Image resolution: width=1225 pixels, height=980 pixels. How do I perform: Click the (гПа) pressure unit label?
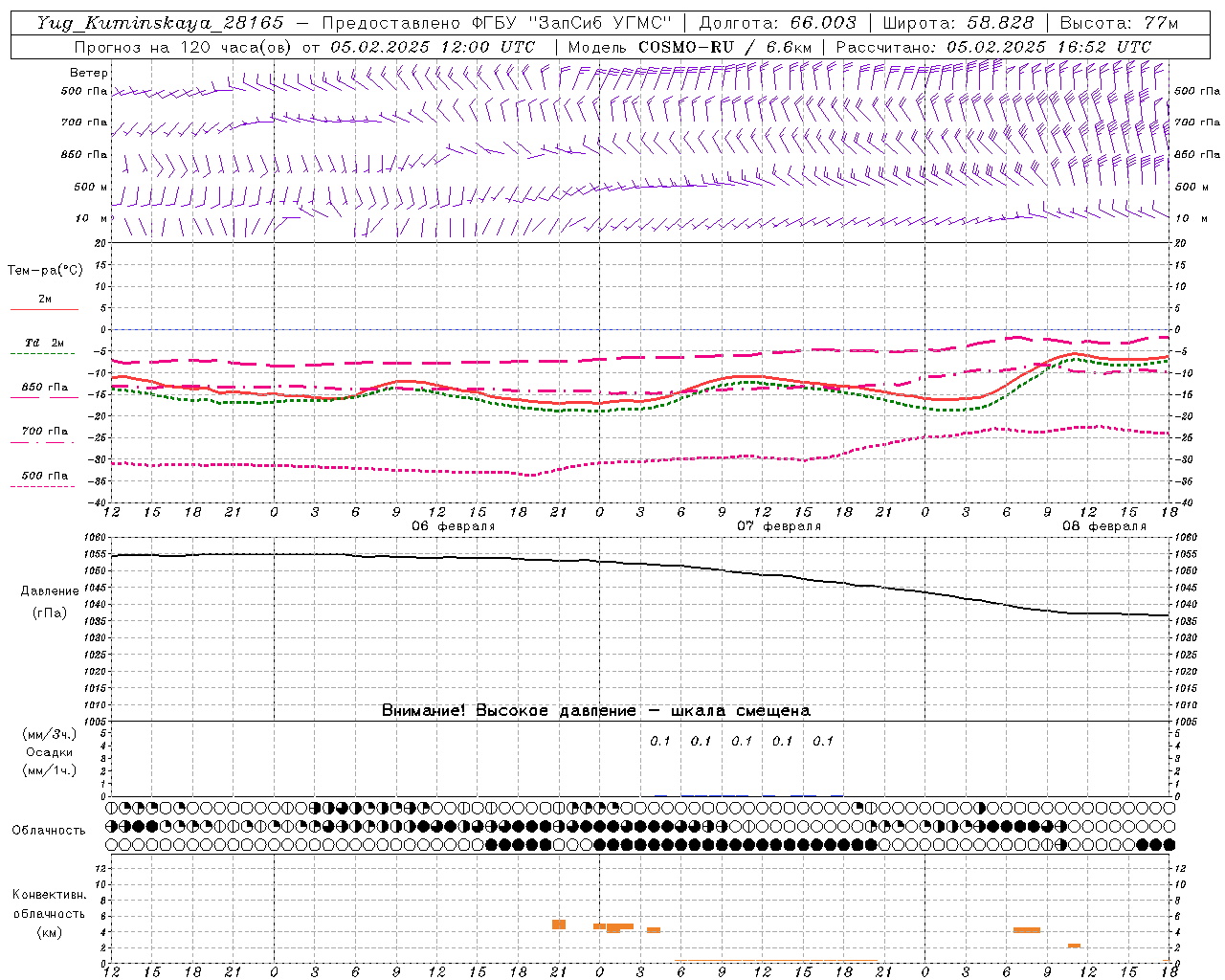click(x=50, y=613)
